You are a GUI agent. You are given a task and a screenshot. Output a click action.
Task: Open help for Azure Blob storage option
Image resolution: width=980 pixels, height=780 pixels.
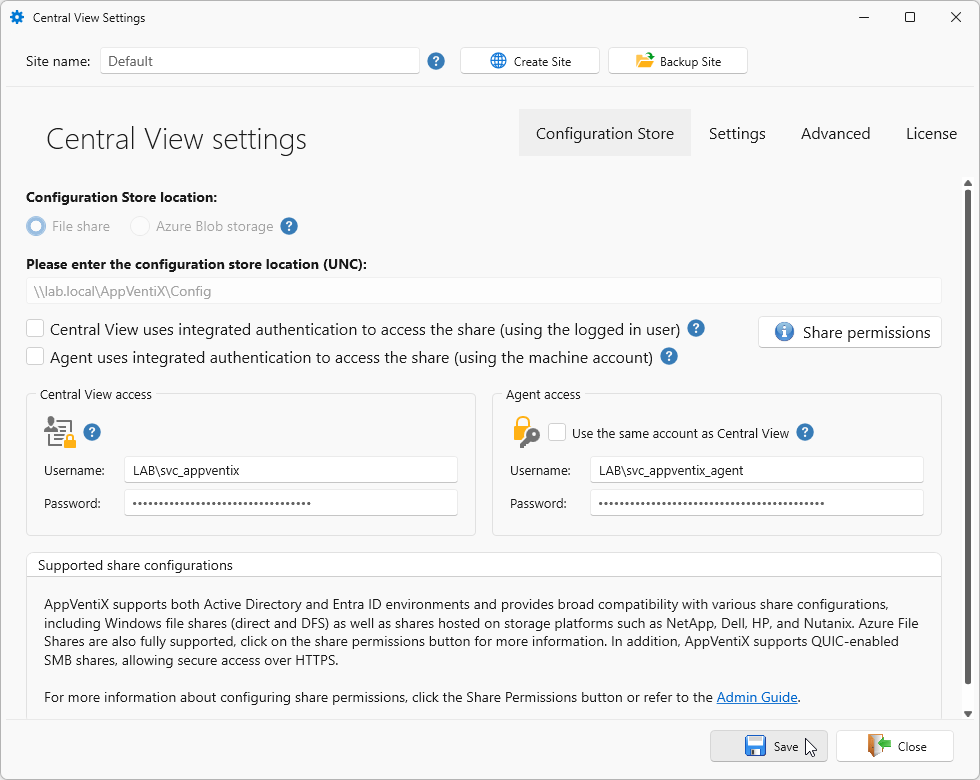coord(289,226)
